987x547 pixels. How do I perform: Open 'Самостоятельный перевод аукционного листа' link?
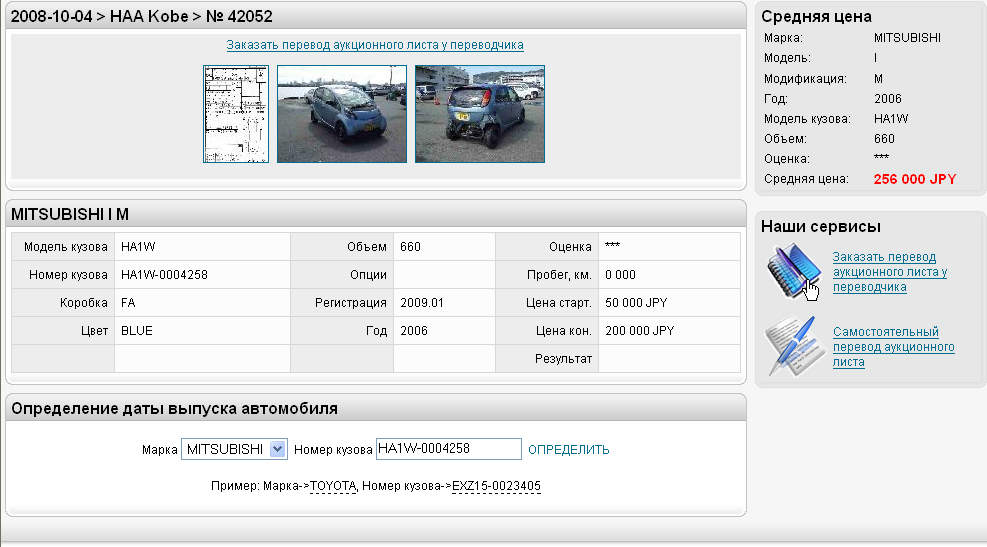(x=893, y=347)
